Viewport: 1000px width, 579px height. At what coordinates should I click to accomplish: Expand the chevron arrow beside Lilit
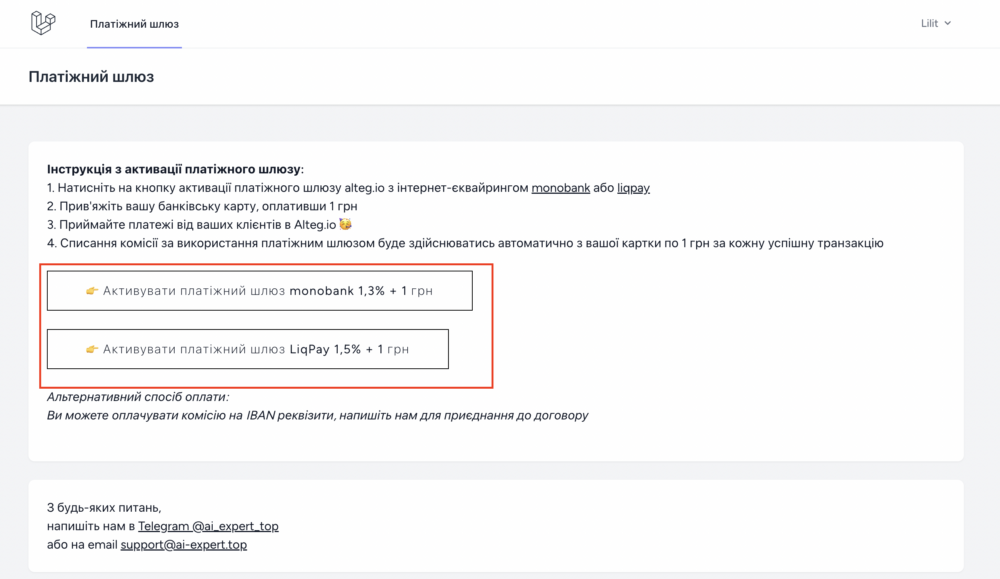[x=948, y=23]
